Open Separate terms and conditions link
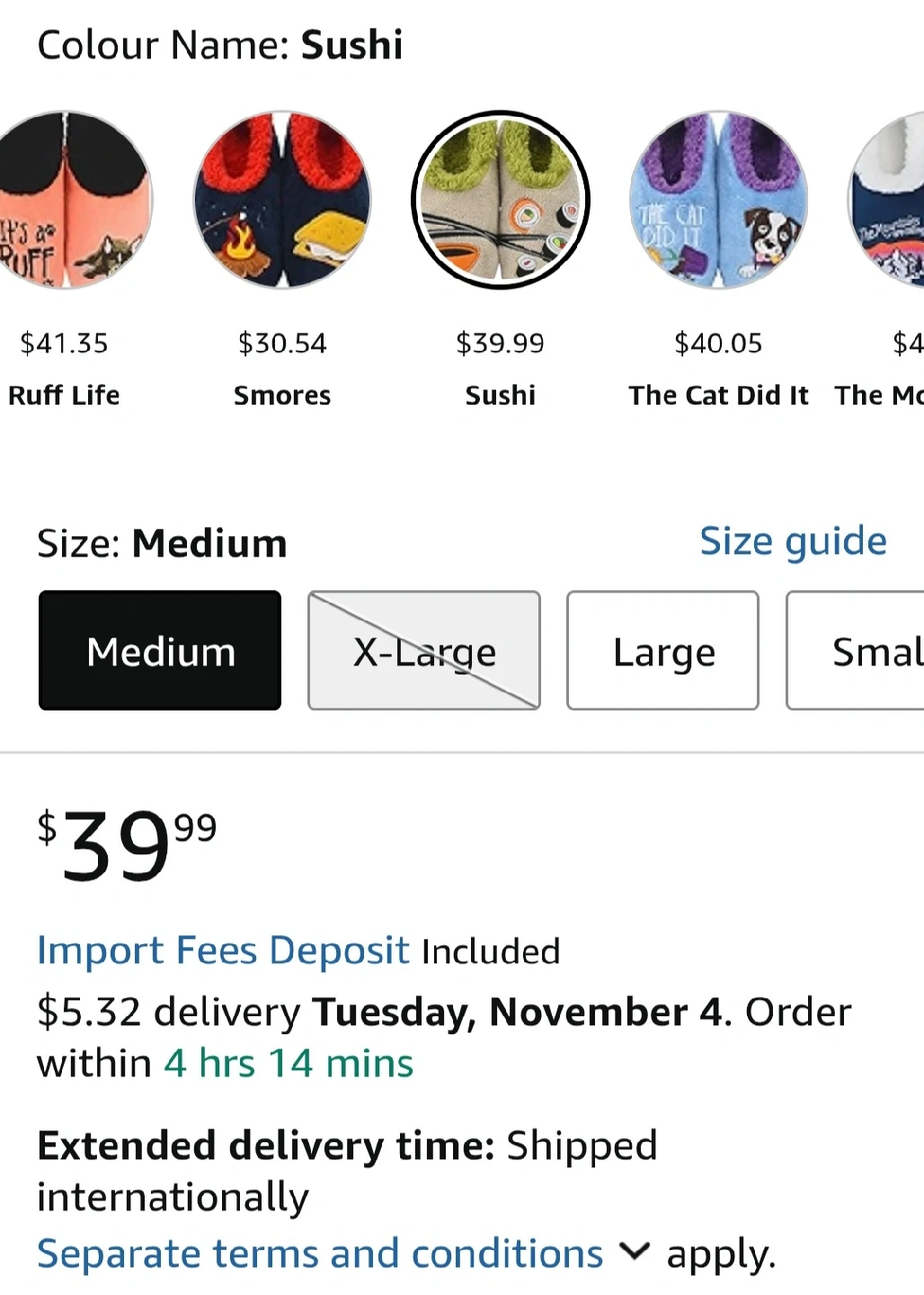The height and width of the screenshot is (1295, 924). (x=320, y=1254)
